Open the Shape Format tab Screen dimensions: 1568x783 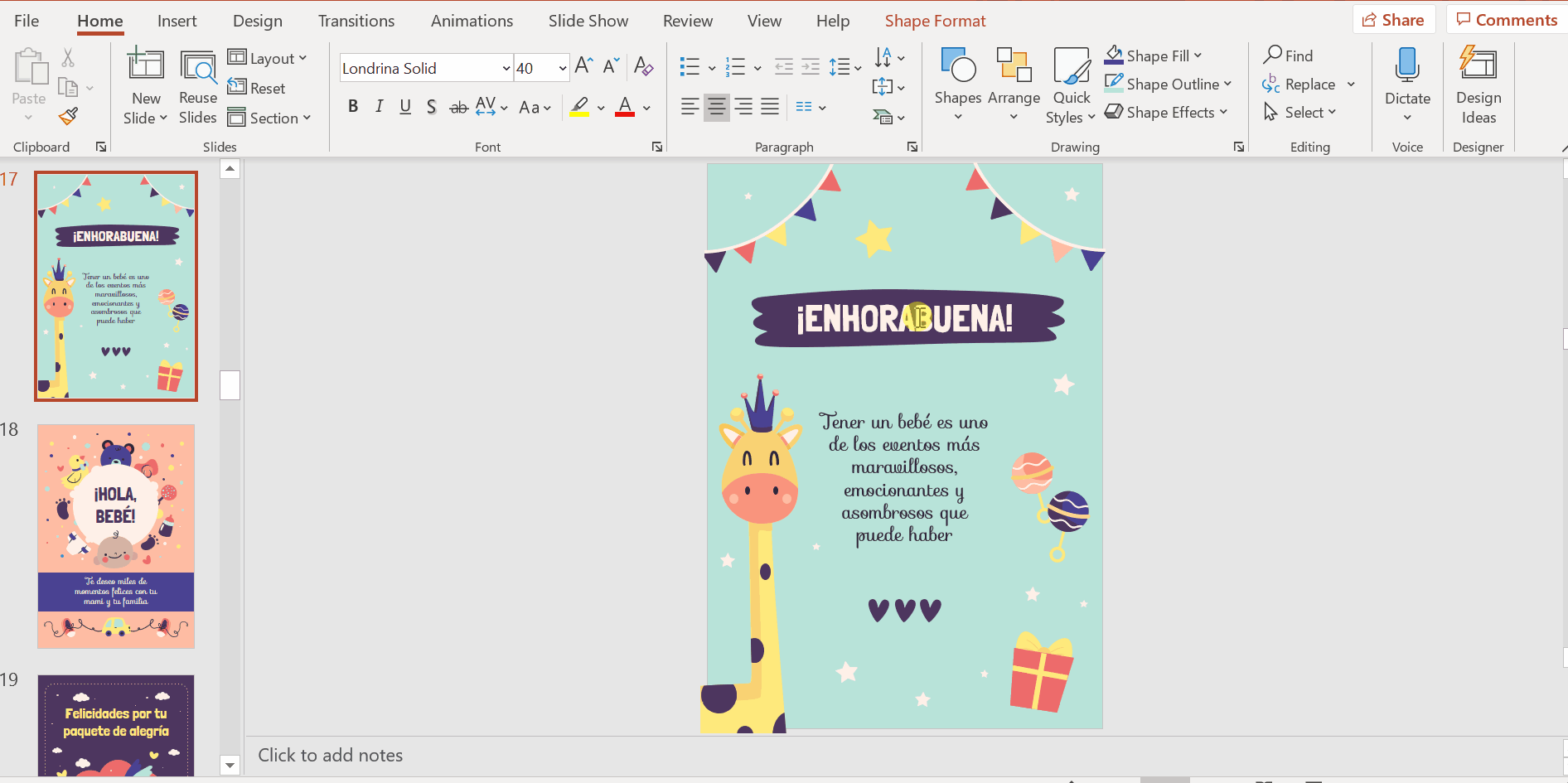pos(935,21)
